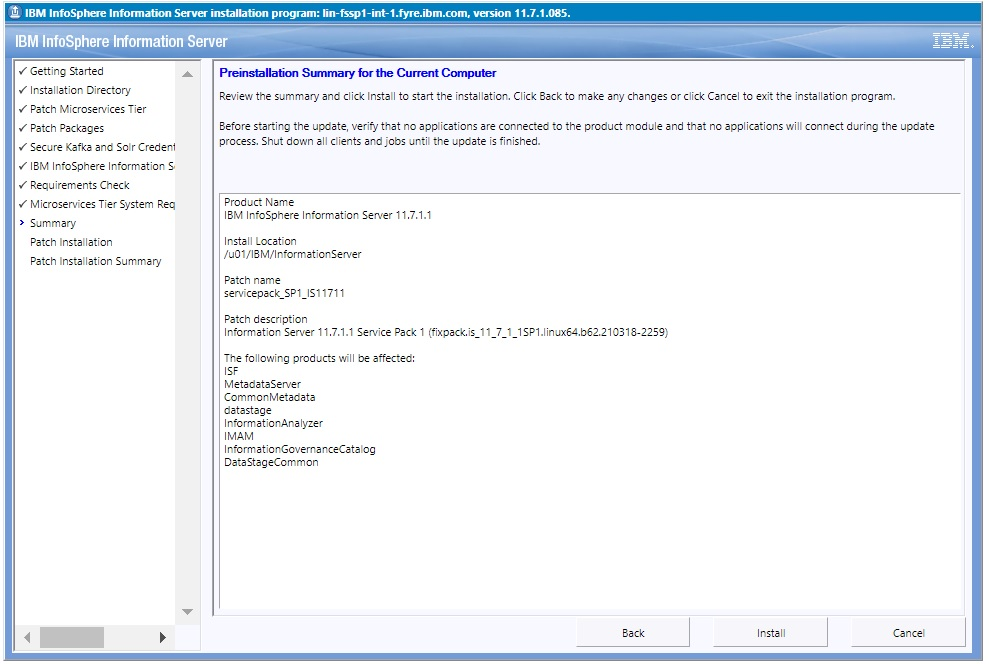Viewport: 989px width, 664px height.
Task: Click the 'Patch name' label
Action: tap(252, 280)
